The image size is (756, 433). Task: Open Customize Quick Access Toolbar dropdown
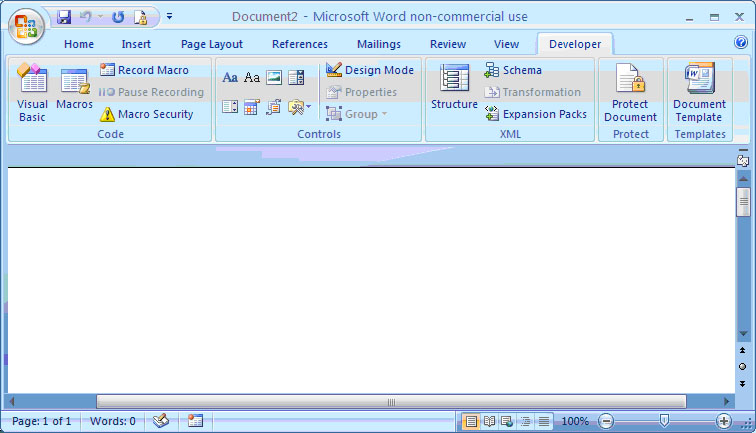tap(169, 16)
